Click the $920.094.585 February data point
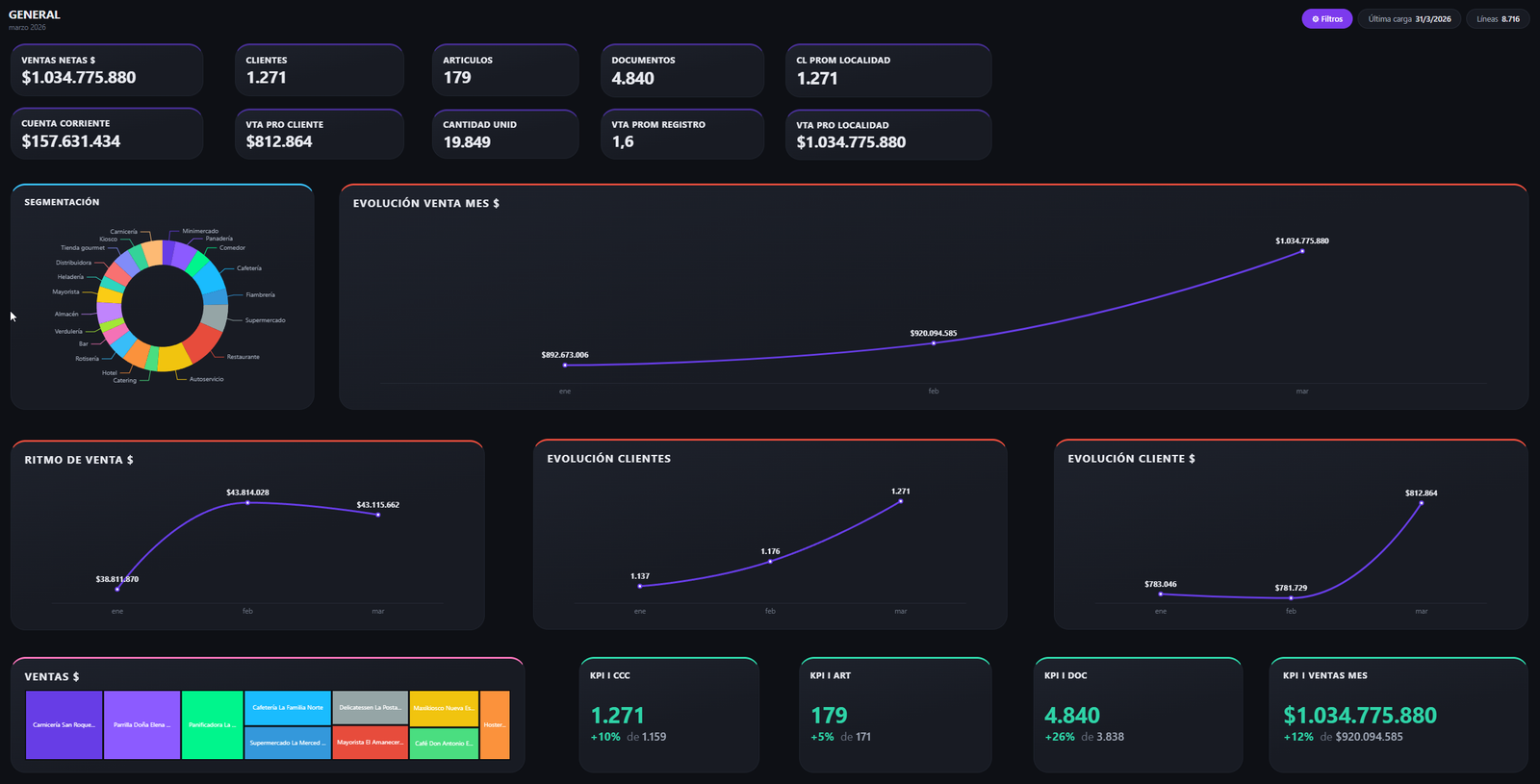The height and width of the screenshot is (784, 1540). point(934,343)
